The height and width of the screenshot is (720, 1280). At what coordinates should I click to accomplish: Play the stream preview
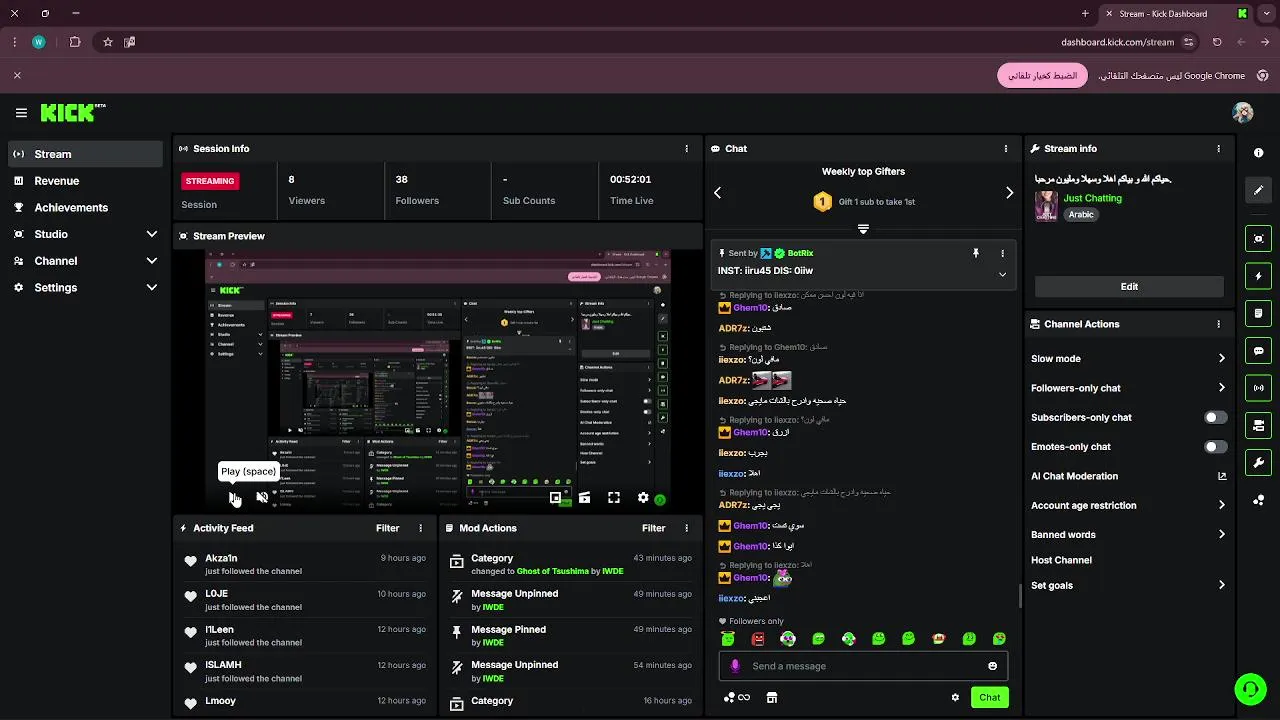233,497
